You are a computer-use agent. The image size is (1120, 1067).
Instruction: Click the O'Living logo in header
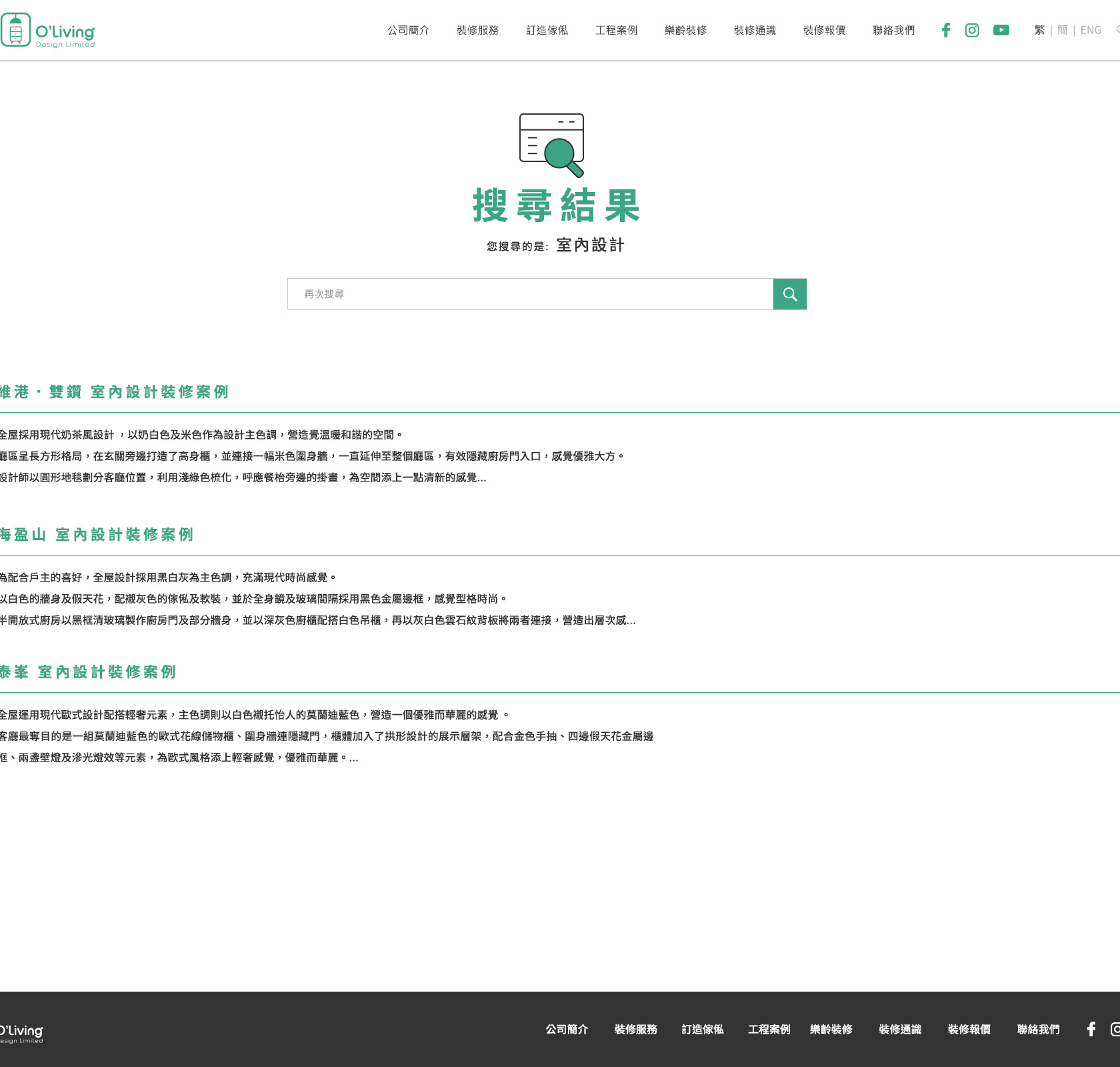pos(48,31)
